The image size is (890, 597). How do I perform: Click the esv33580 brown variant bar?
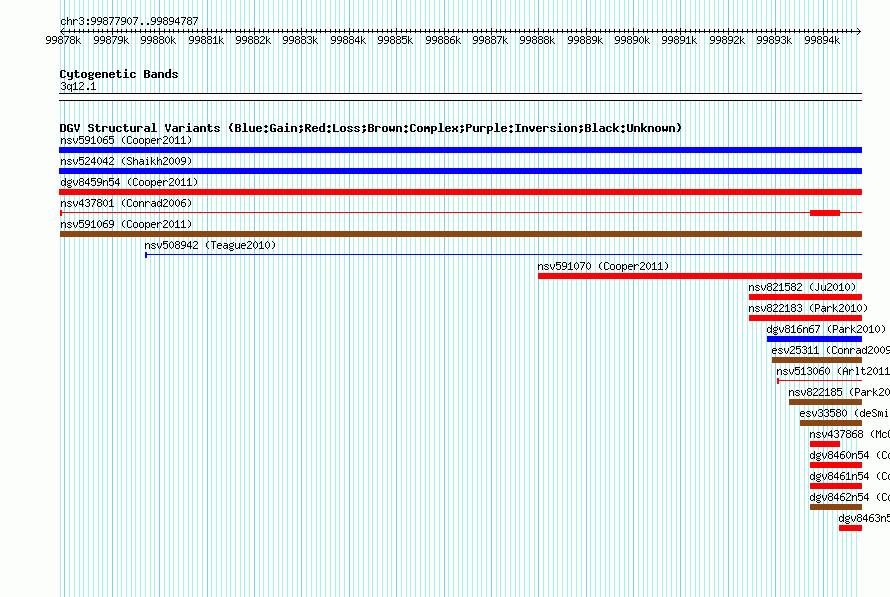[x=831, y=423]
